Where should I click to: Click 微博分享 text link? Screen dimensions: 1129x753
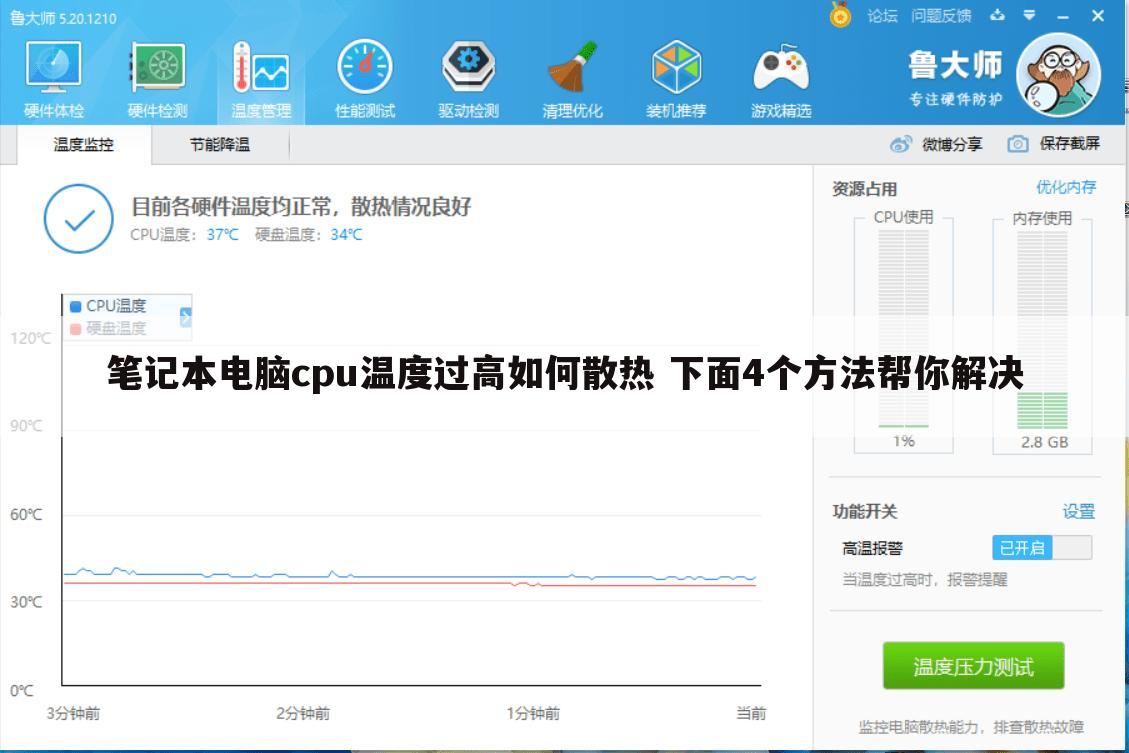[952, 145]
